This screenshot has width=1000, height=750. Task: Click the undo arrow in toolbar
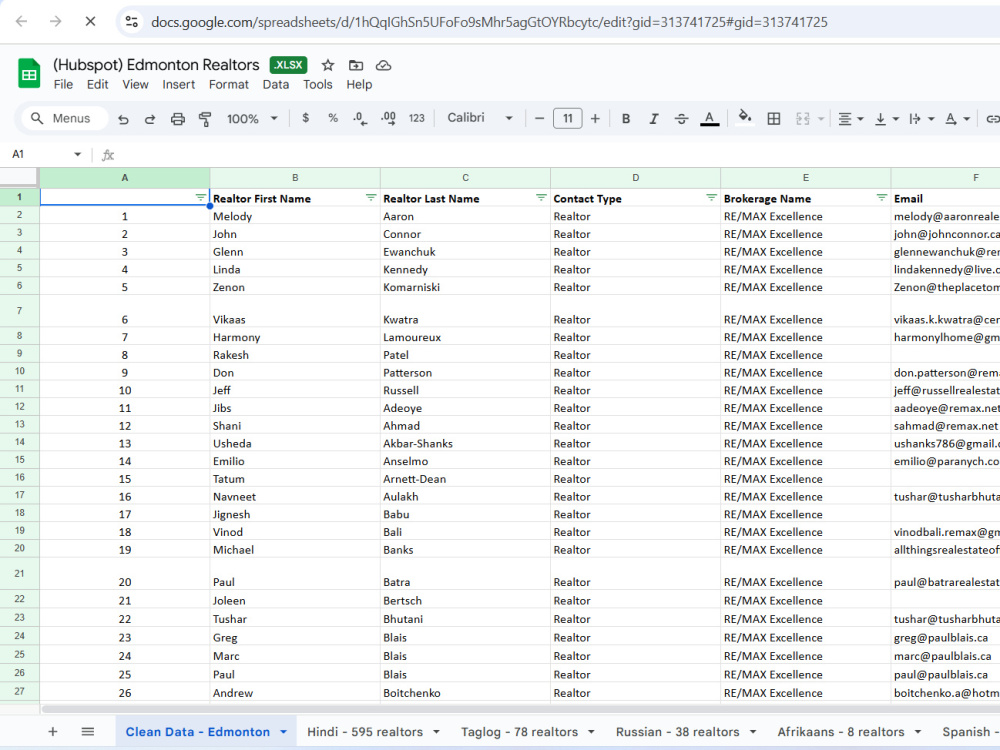[x=123, y=119]
